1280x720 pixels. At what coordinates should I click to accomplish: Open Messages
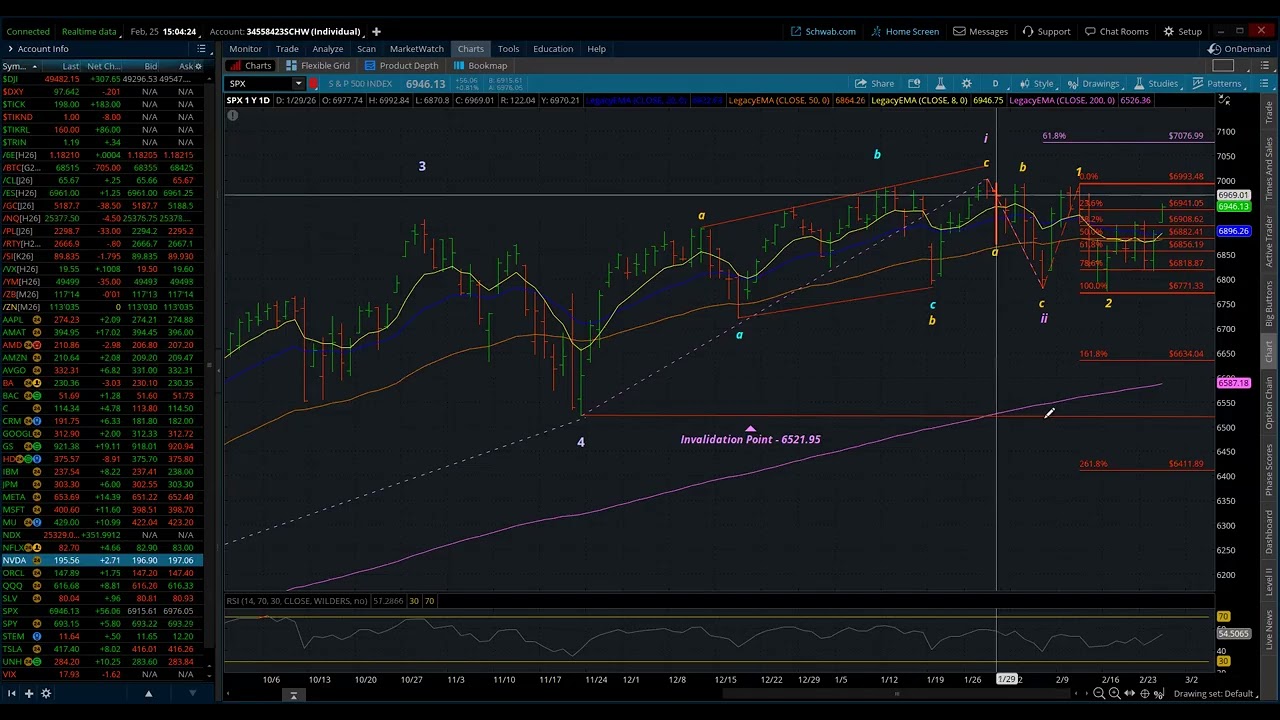pos(980,31)
